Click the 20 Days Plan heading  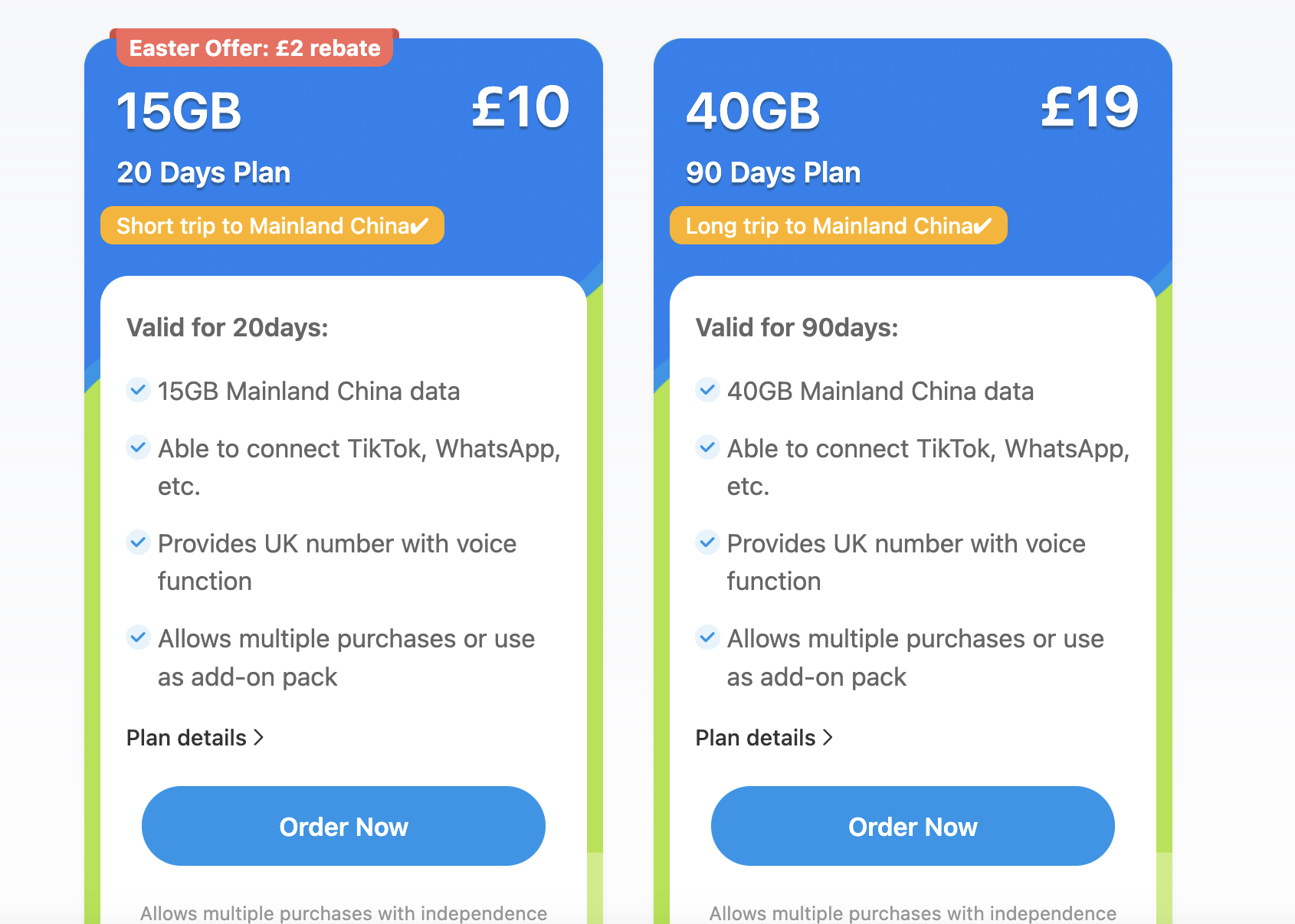204,173
